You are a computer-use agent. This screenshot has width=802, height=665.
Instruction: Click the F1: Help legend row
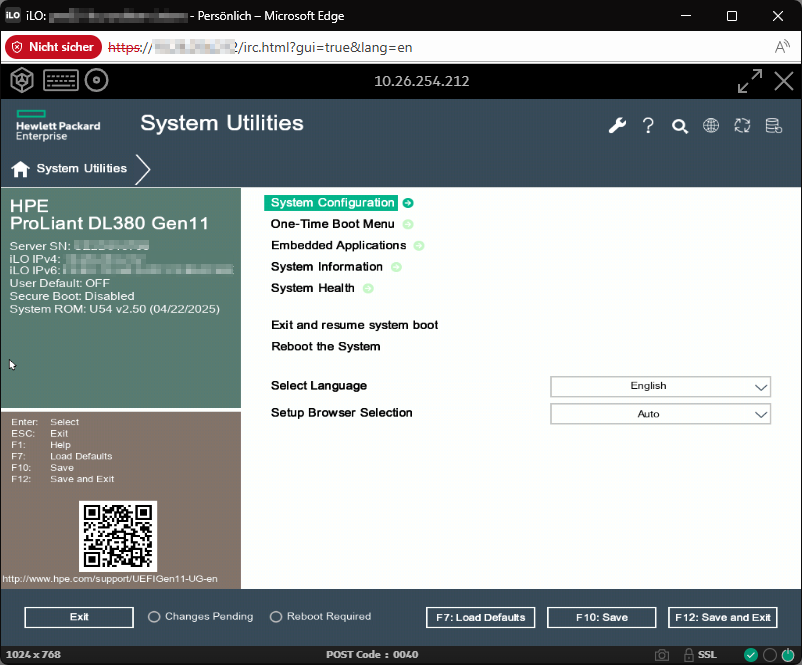point(41,445)
